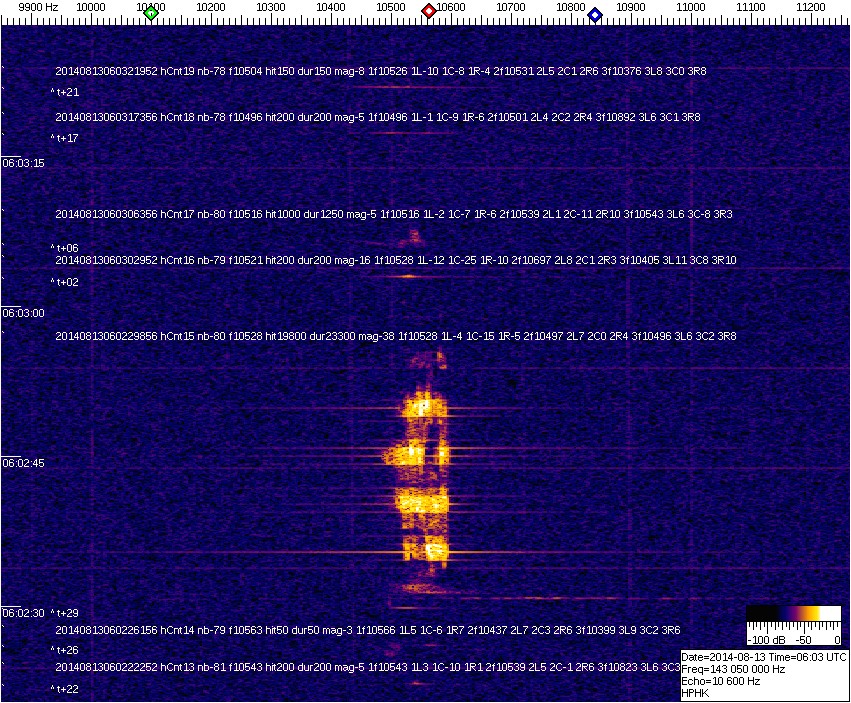The height and width of the screenshot is (703, 851).
Task: Click the 06:02:45 time marker
Action: point(23,463)
